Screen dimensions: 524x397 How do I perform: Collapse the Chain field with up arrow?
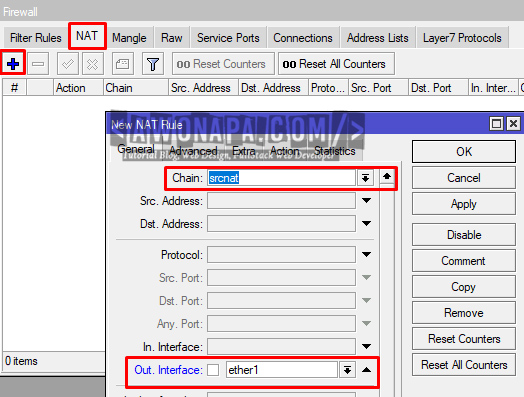(387, 176)
